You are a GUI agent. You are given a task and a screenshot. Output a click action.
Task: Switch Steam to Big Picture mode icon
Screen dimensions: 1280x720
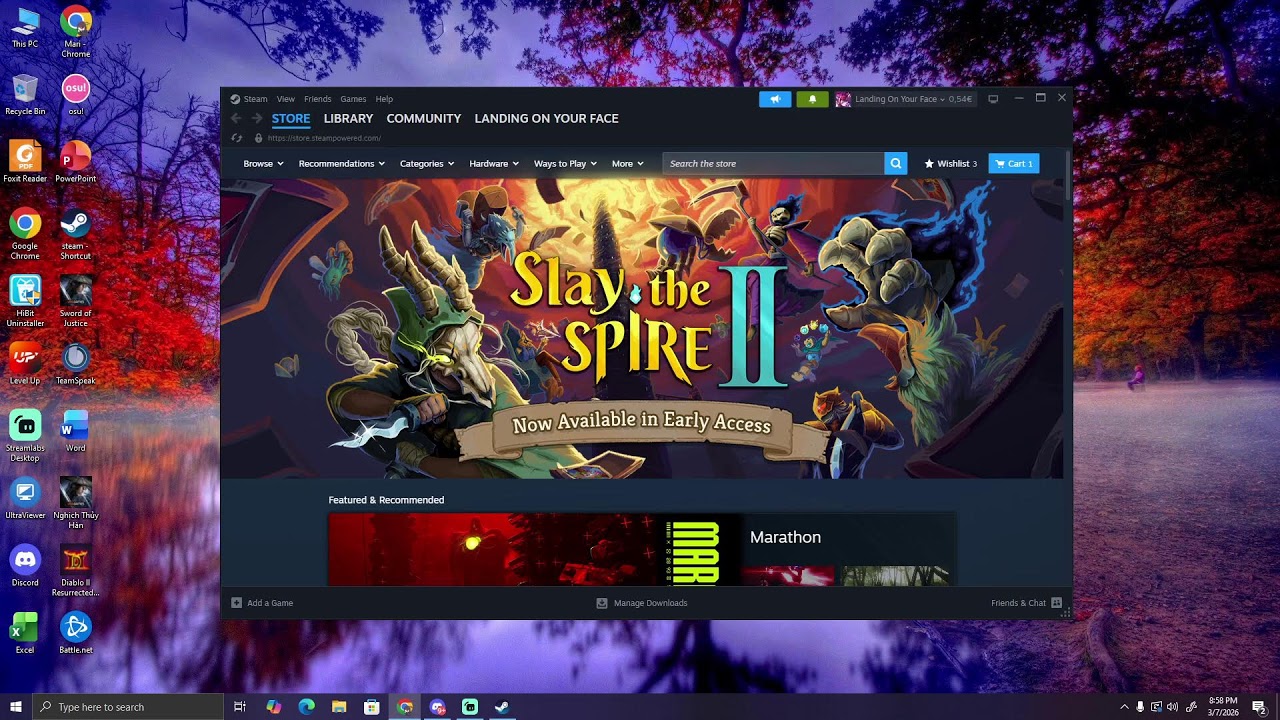click(993, 99)
